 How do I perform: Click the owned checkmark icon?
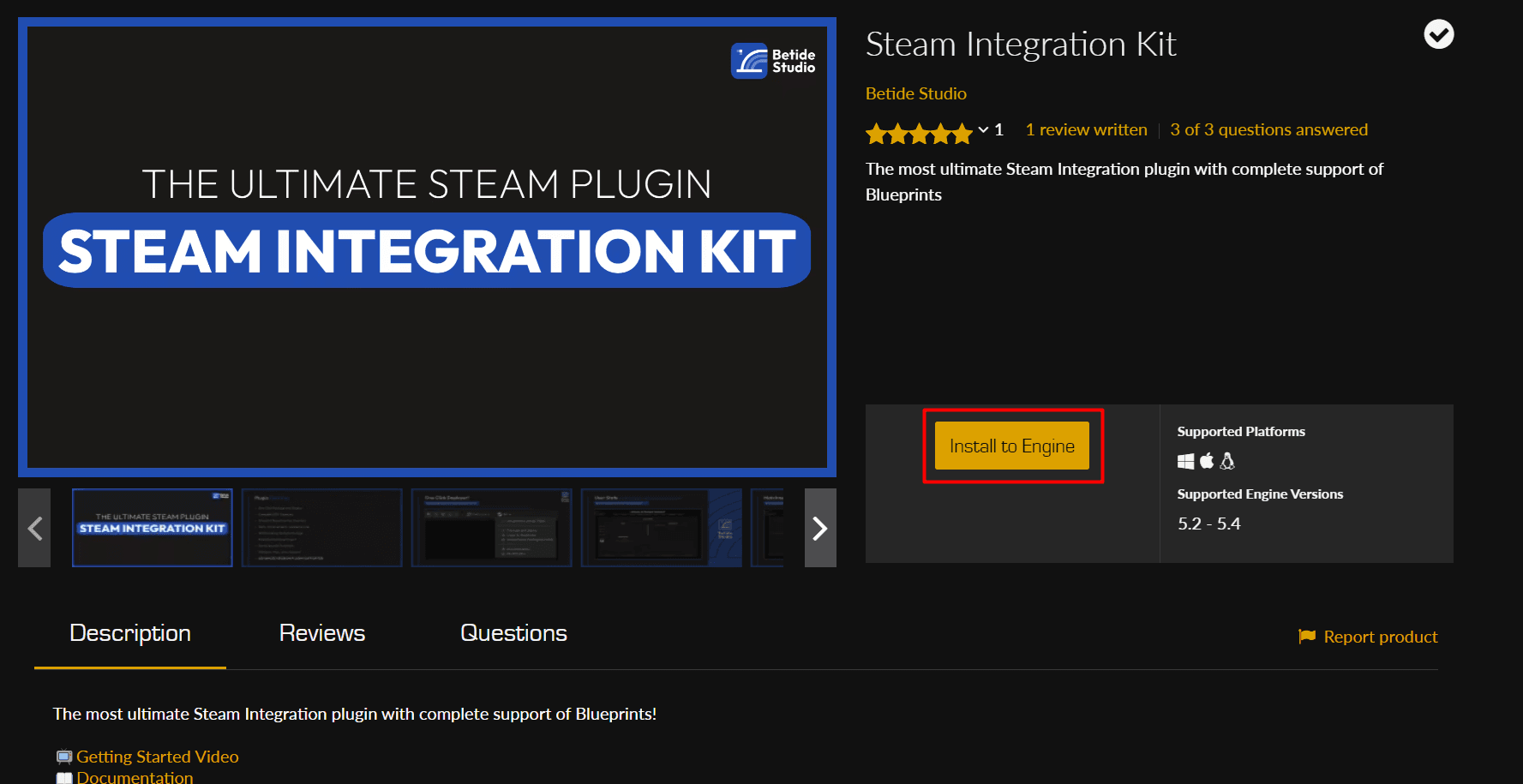point(1438,34)
